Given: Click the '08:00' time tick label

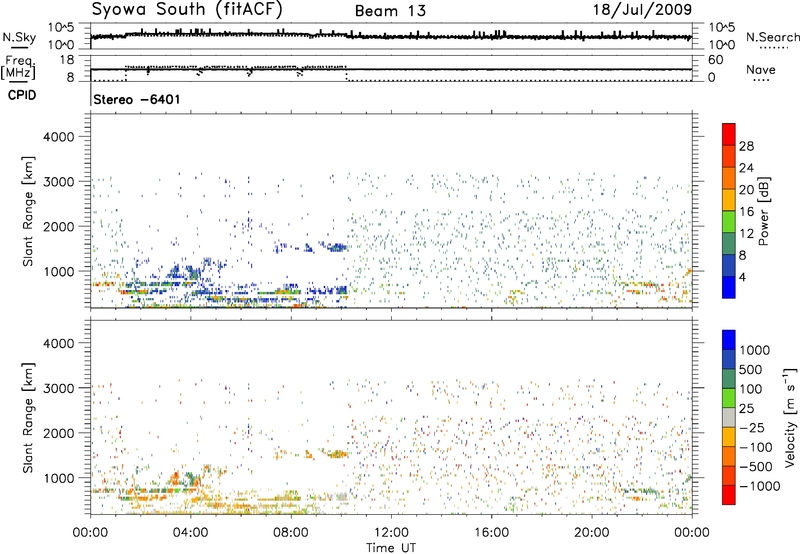Looking at the screenshot, I should [x=291, y=533].
